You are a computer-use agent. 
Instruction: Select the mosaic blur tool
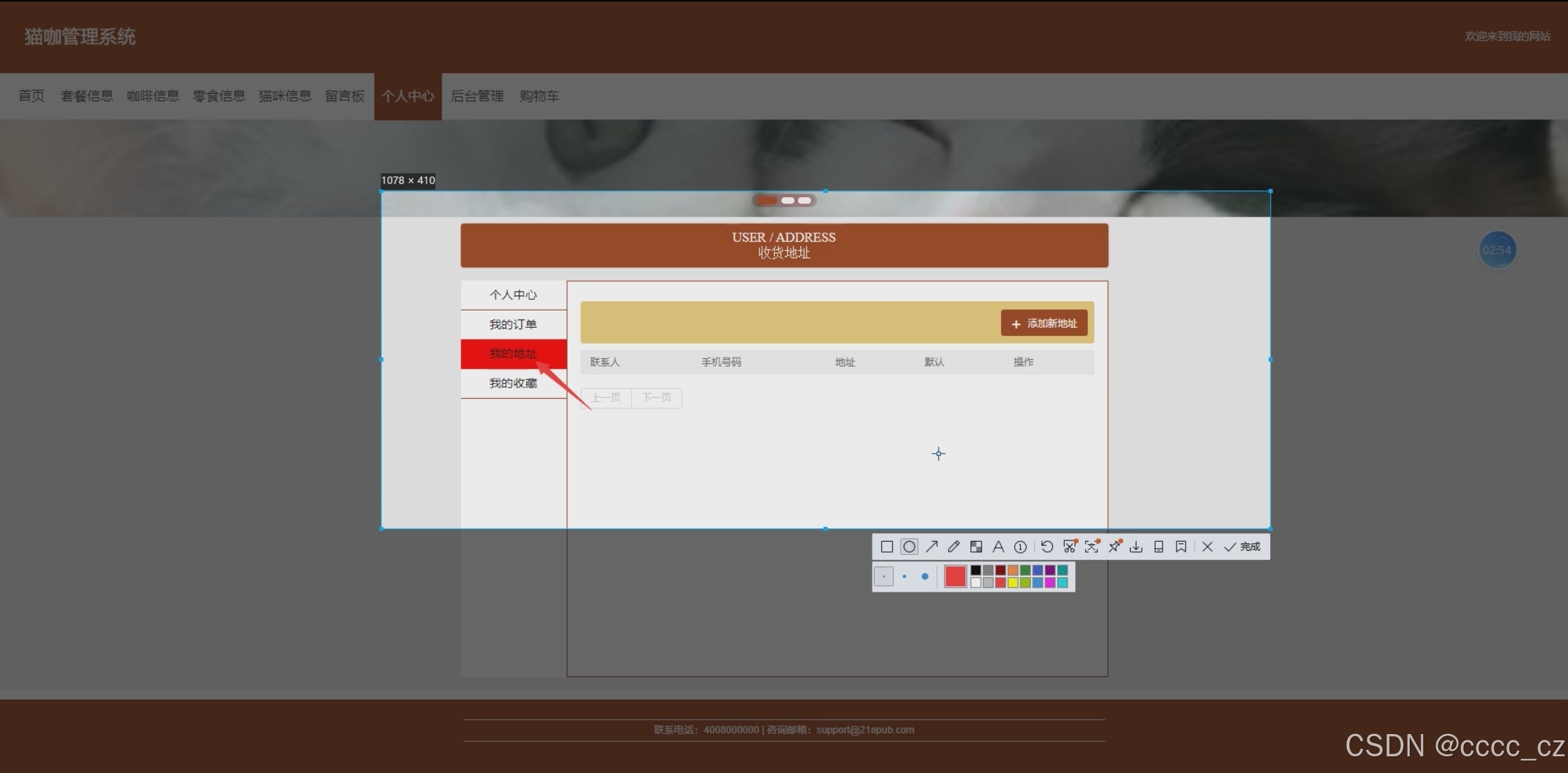point(976,547)
